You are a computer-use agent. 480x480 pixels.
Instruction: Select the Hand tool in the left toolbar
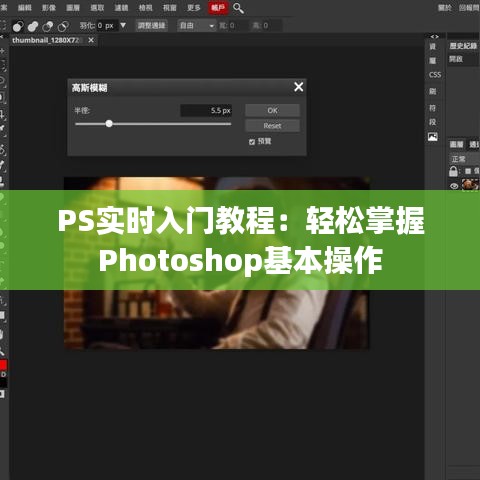(3, 334)
